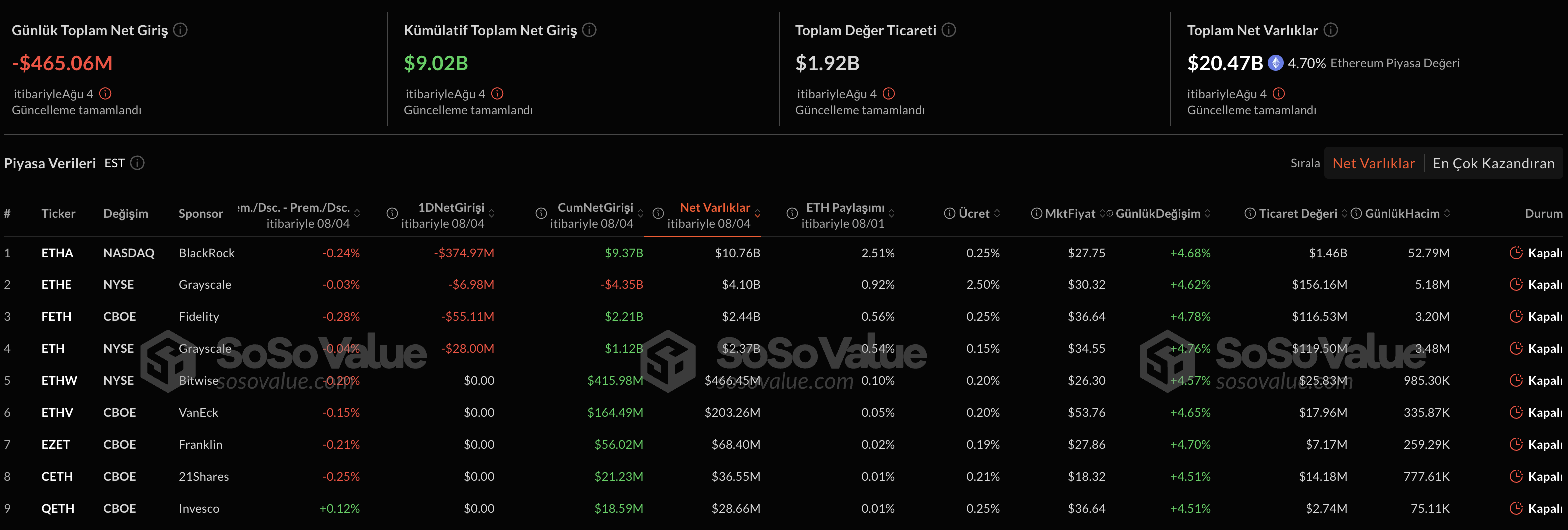Viewport: 1568px width, 530px height.
Task: Click closed-market clock icon in QETH row
Action: 1516,508
